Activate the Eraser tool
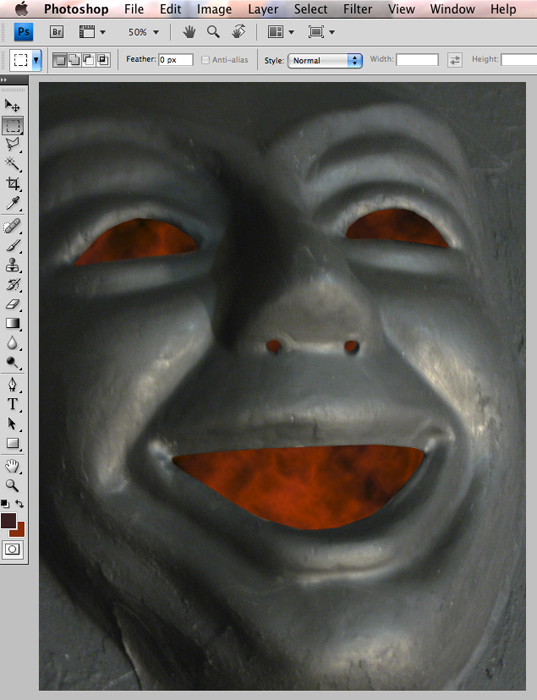Viewport: 537px width, 700px height. (12, 304)
